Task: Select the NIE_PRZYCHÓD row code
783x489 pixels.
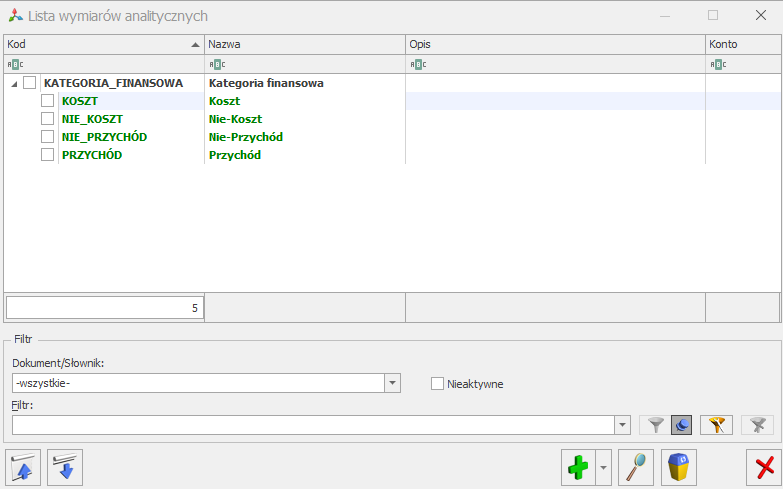Action: [x=104, y=137]
